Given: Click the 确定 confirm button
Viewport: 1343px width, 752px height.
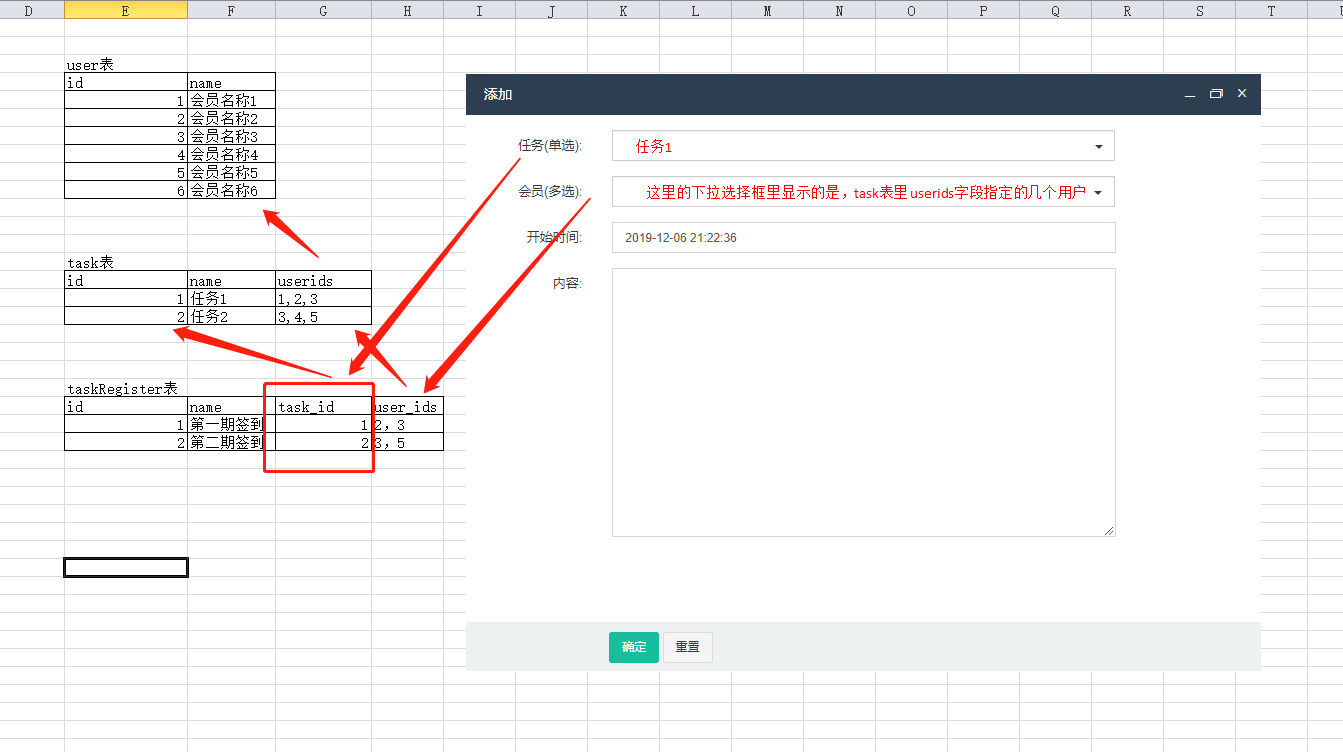Looking at the screenshot, I should click(x=634, y=647).
